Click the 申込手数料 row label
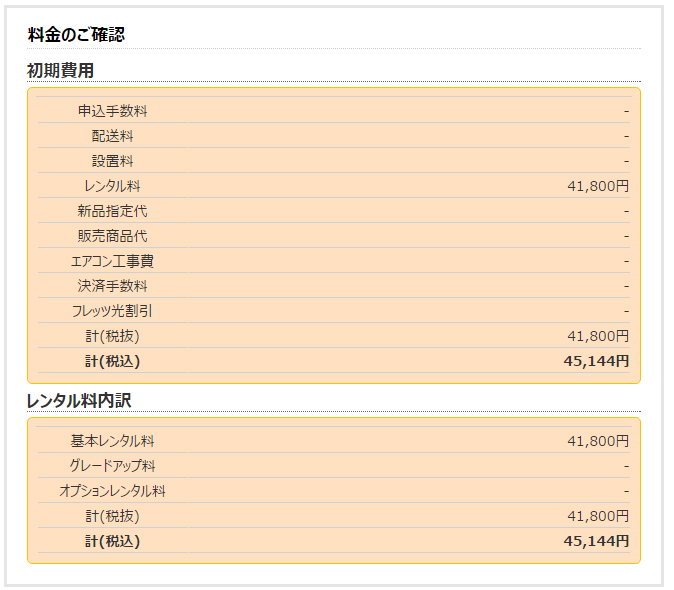 (112, 111)
